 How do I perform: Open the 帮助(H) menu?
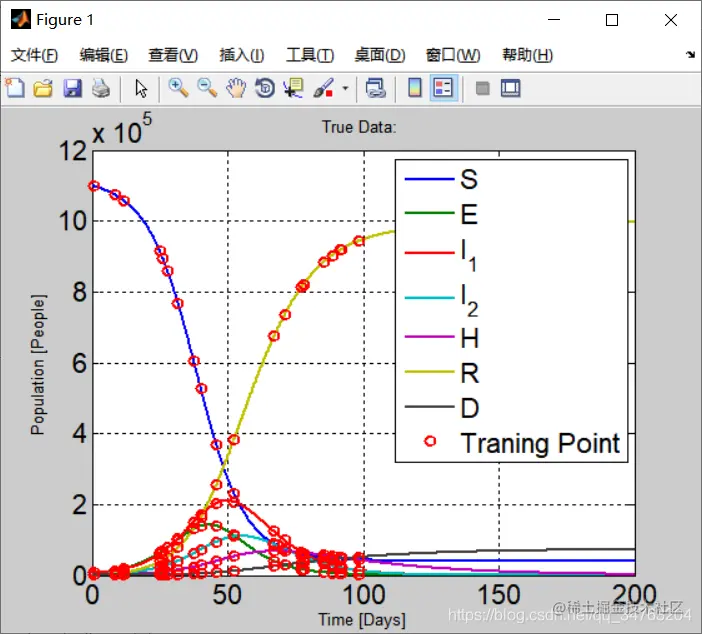click(x=527, y=55)
